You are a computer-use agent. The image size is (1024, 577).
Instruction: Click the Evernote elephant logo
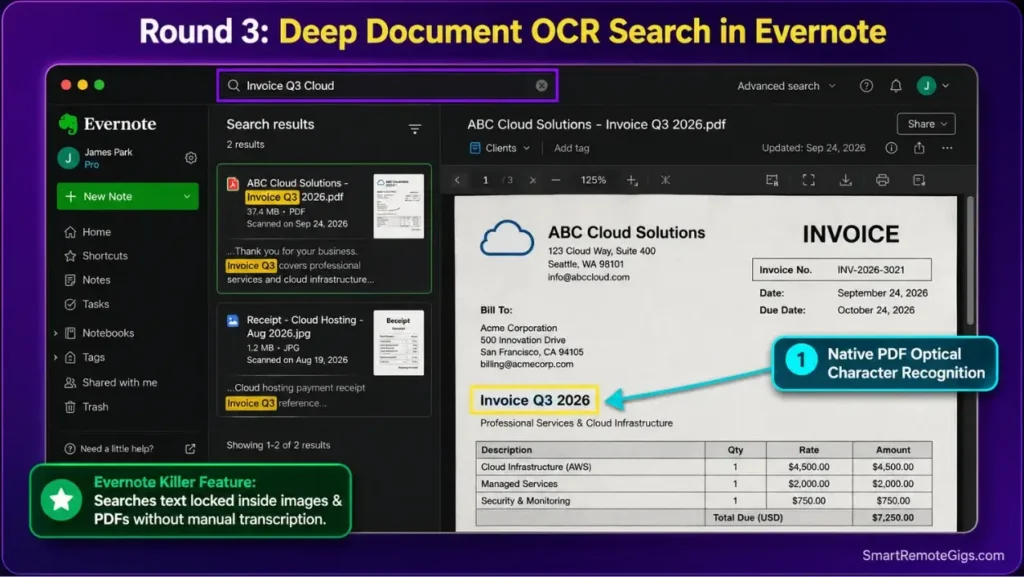tap(68, 123)
